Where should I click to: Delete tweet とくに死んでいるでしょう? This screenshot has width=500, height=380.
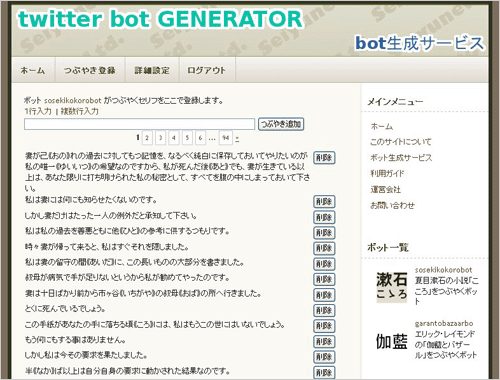pyautogui.click(x=324, y=310)
